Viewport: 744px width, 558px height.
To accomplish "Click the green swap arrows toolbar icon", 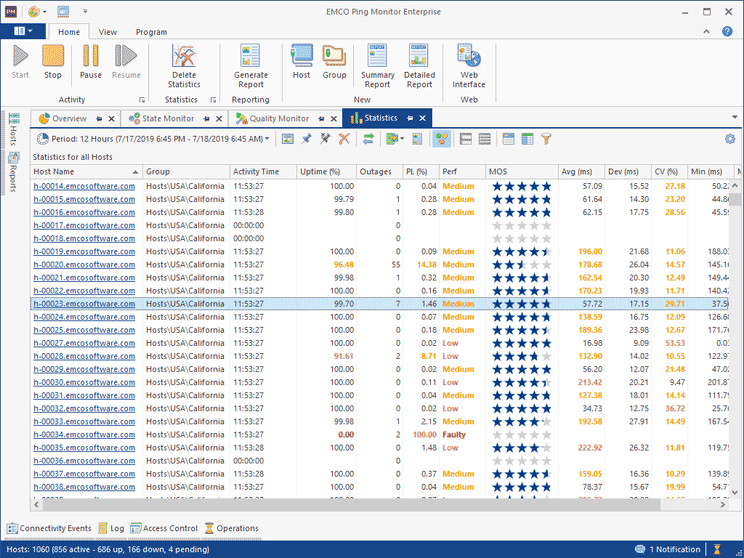I will point(368,139).
